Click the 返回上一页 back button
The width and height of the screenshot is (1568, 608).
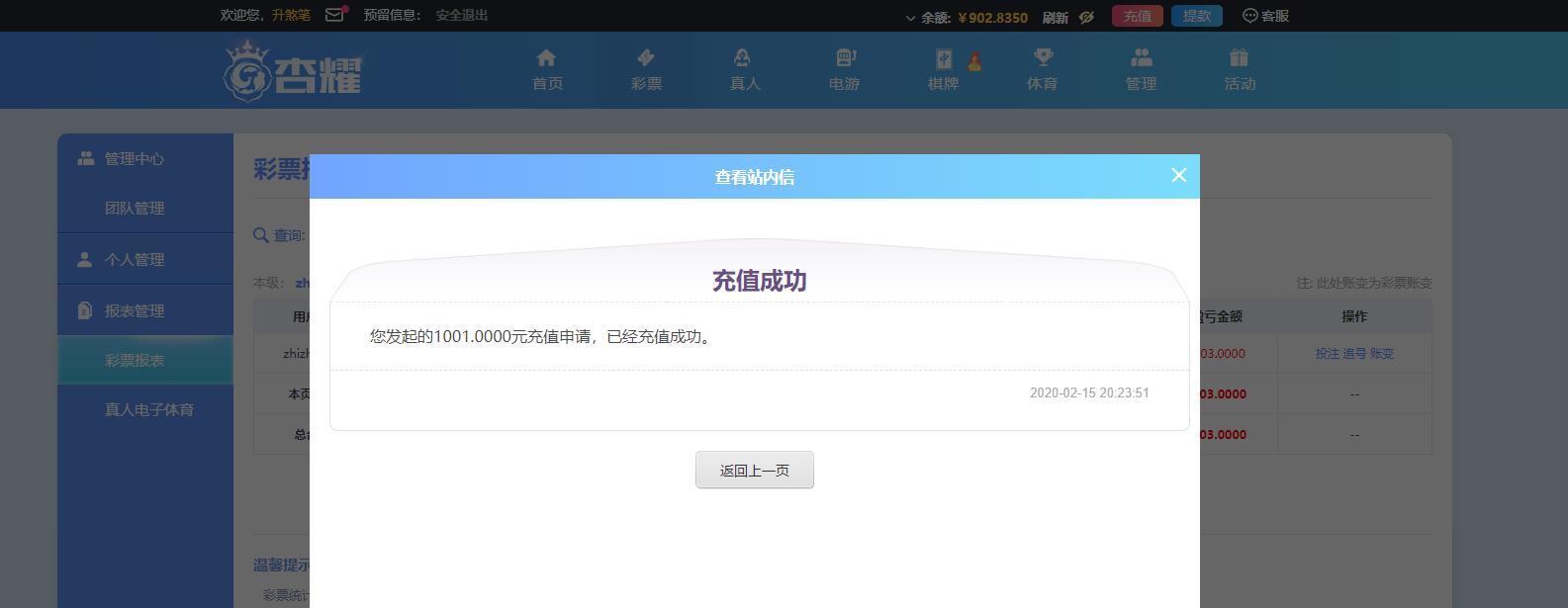755,470
